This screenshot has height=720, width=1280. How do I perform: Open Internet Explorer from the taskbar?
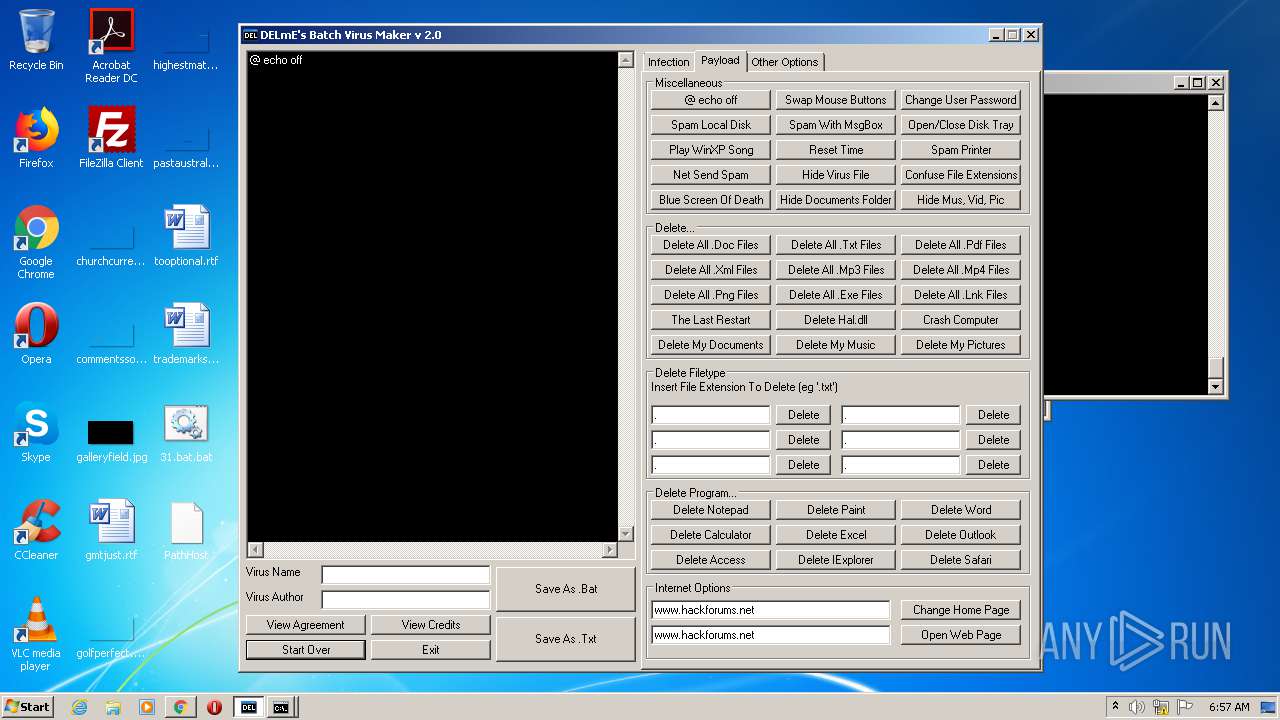[x=79, y=707]
